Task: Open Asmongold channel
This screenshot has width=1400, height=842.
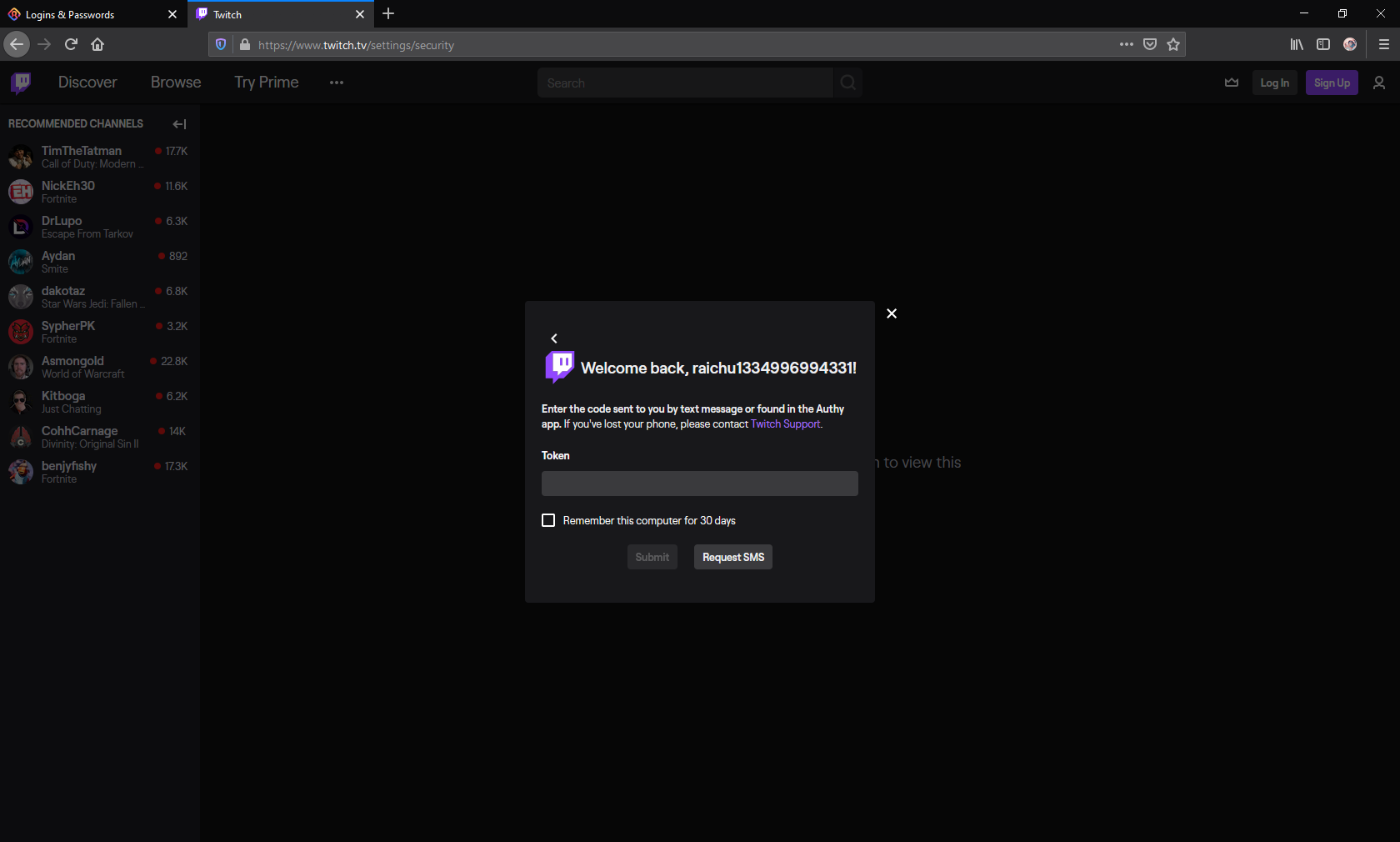Action: point(98,367)
